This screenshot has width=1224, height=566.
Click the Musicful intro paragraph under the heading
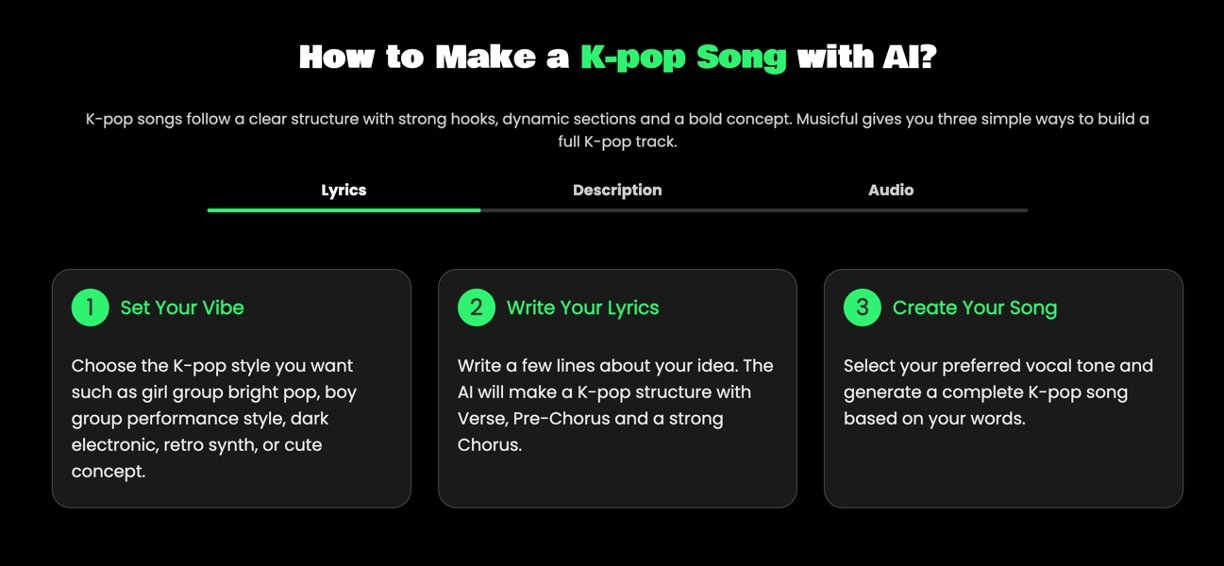(x=617, y=130)
